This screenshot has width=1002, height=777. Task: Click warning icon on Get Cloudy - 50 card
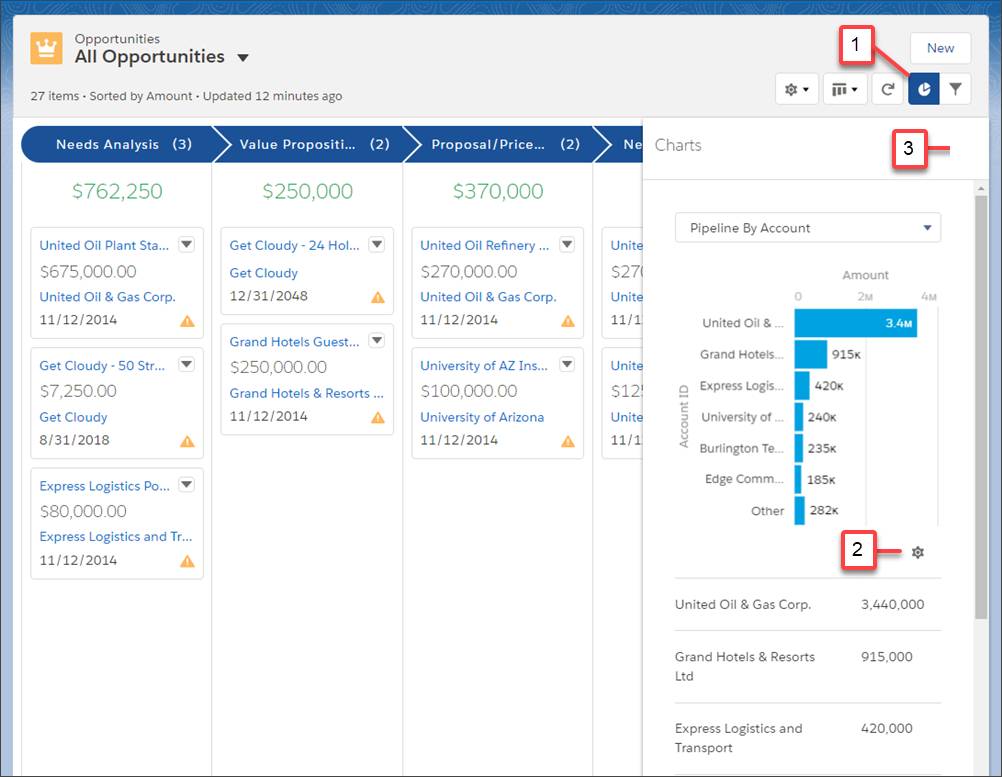187,441
